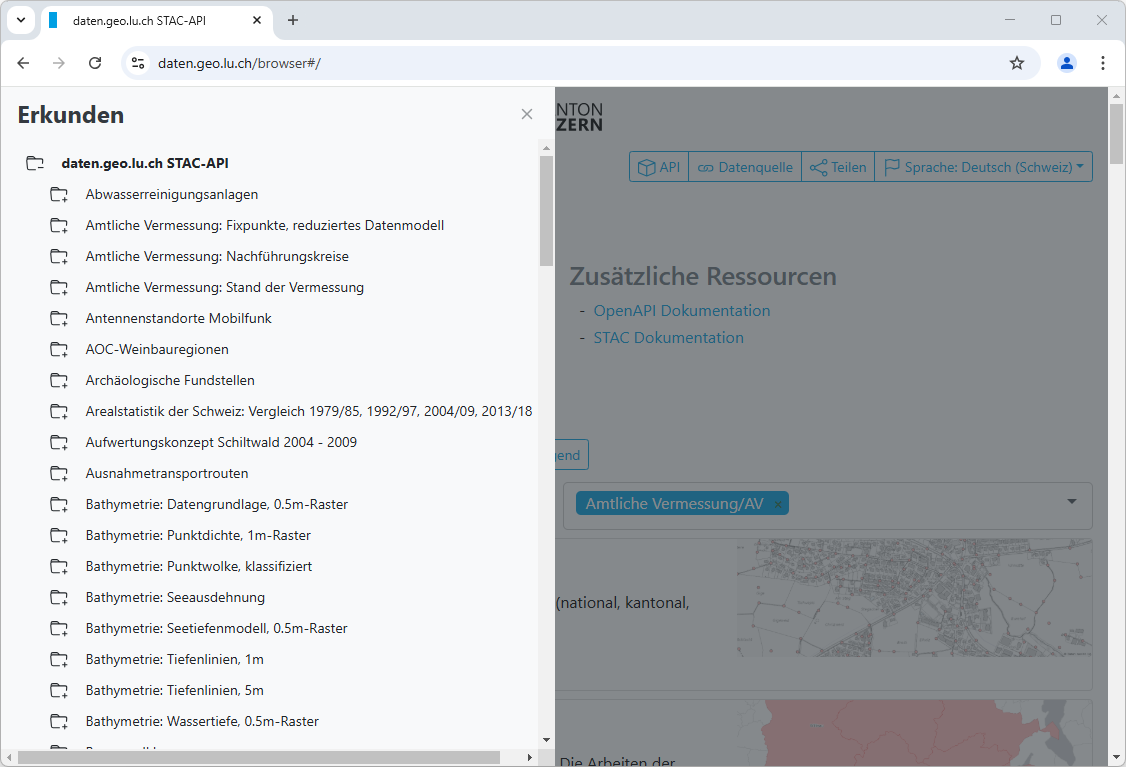This screenshot has height=767, width=1126.
Task: Open the Sprache language dropdown
Action: pyautogui.click(x=984, y=167)
